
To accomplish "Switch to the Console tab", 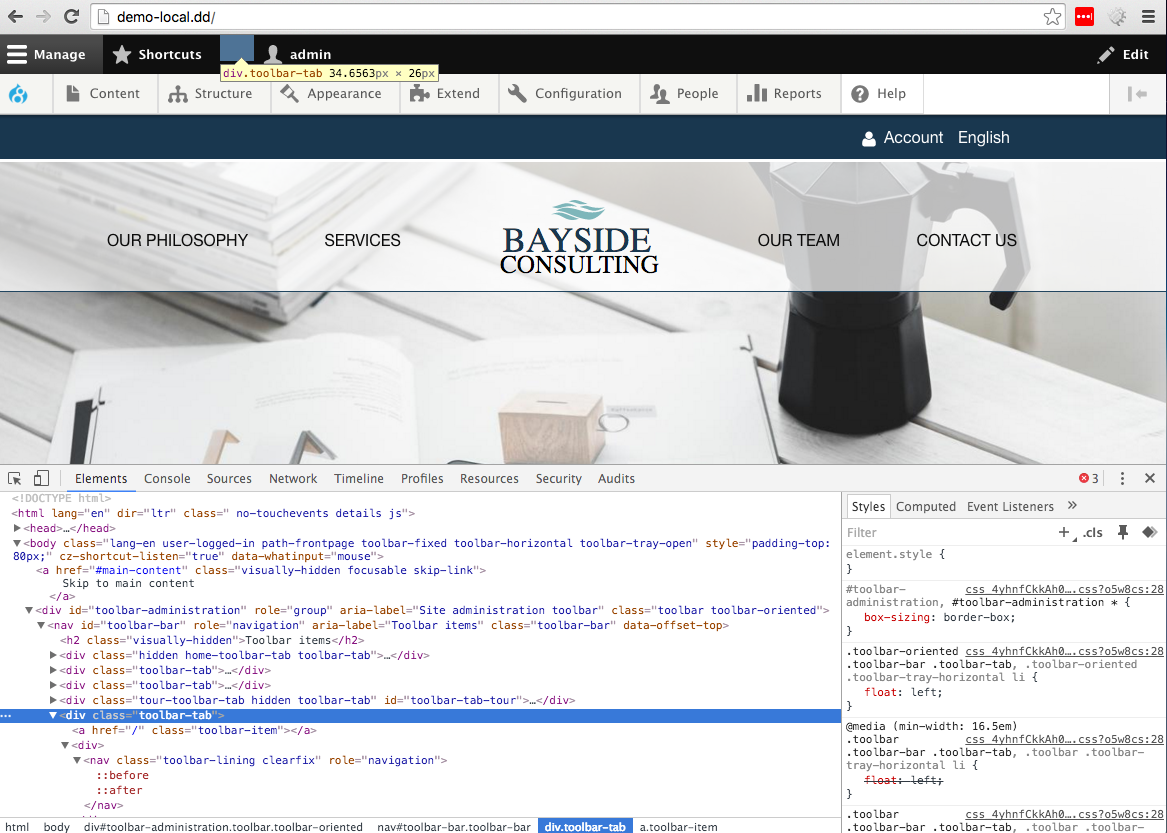I will point(166,478).
